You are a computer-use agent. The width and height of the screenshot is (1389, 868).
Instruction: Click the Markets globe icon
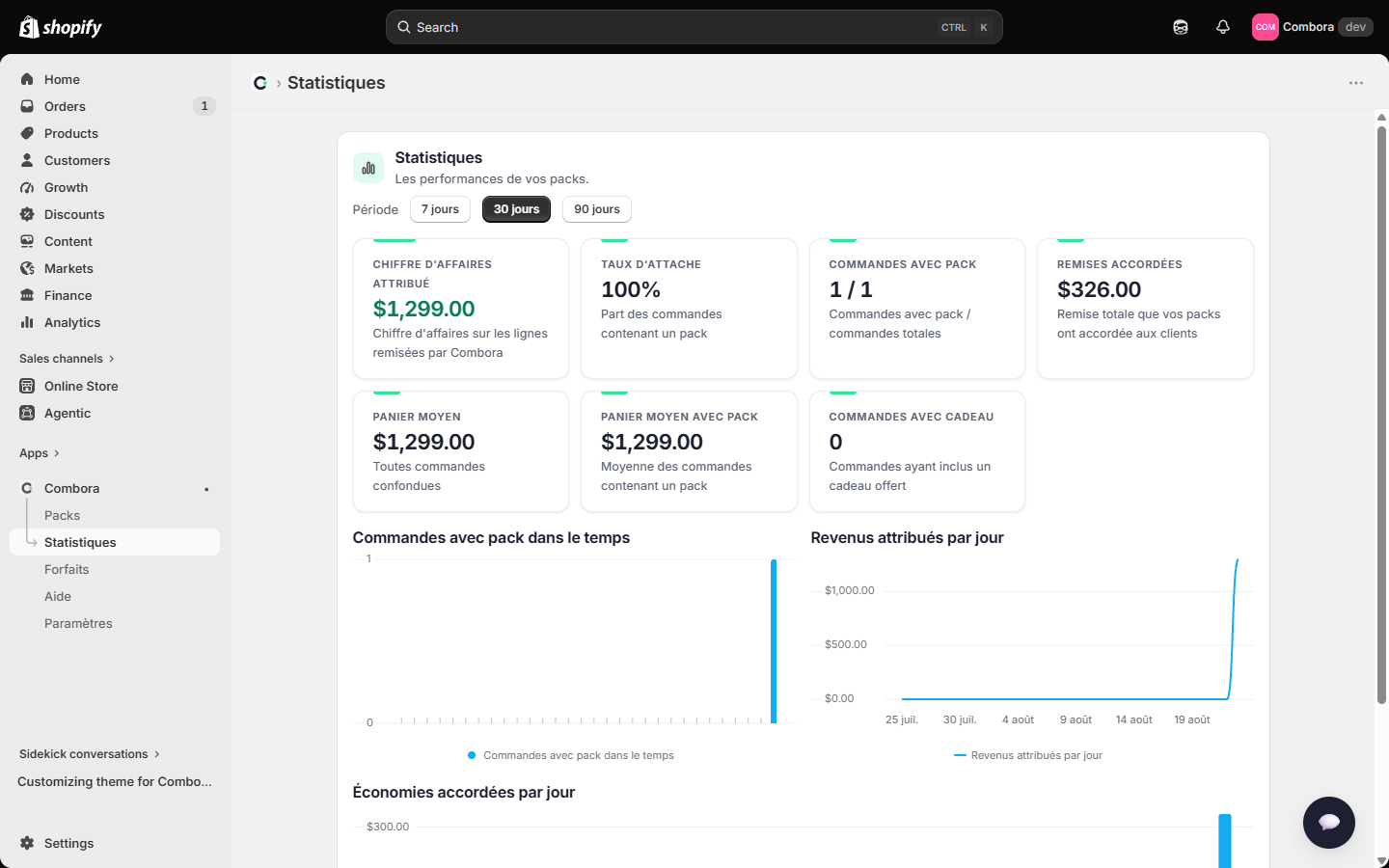click(27, 268)
